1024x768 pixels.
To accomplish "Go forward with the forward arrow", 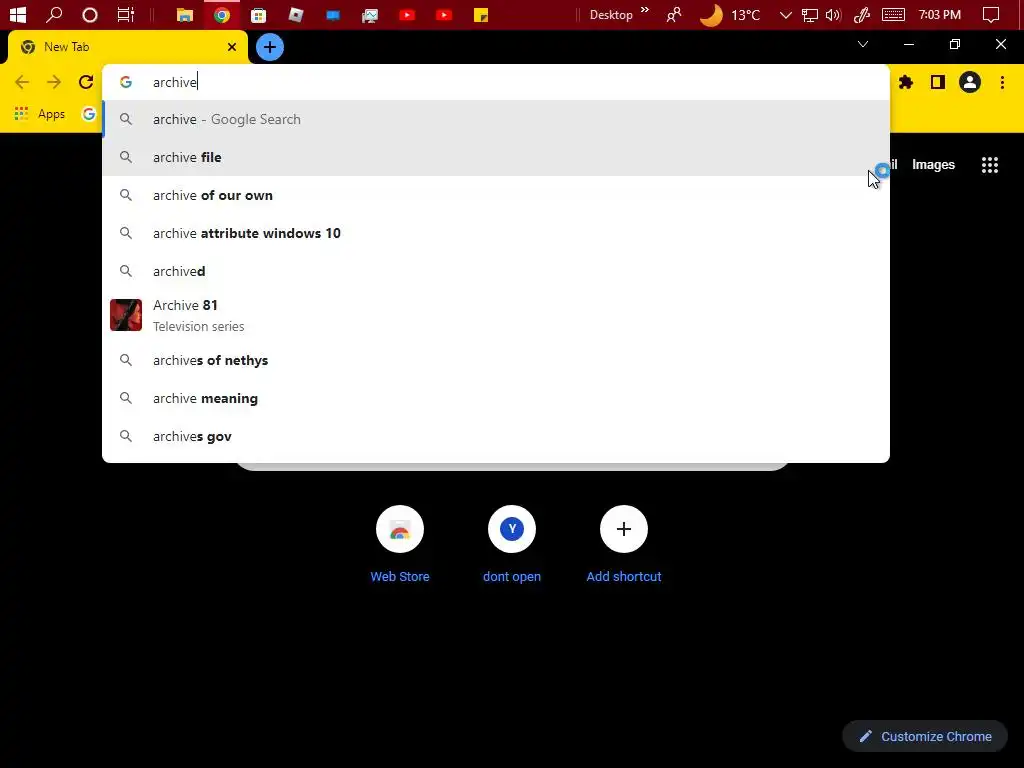I will click(54, 82).
